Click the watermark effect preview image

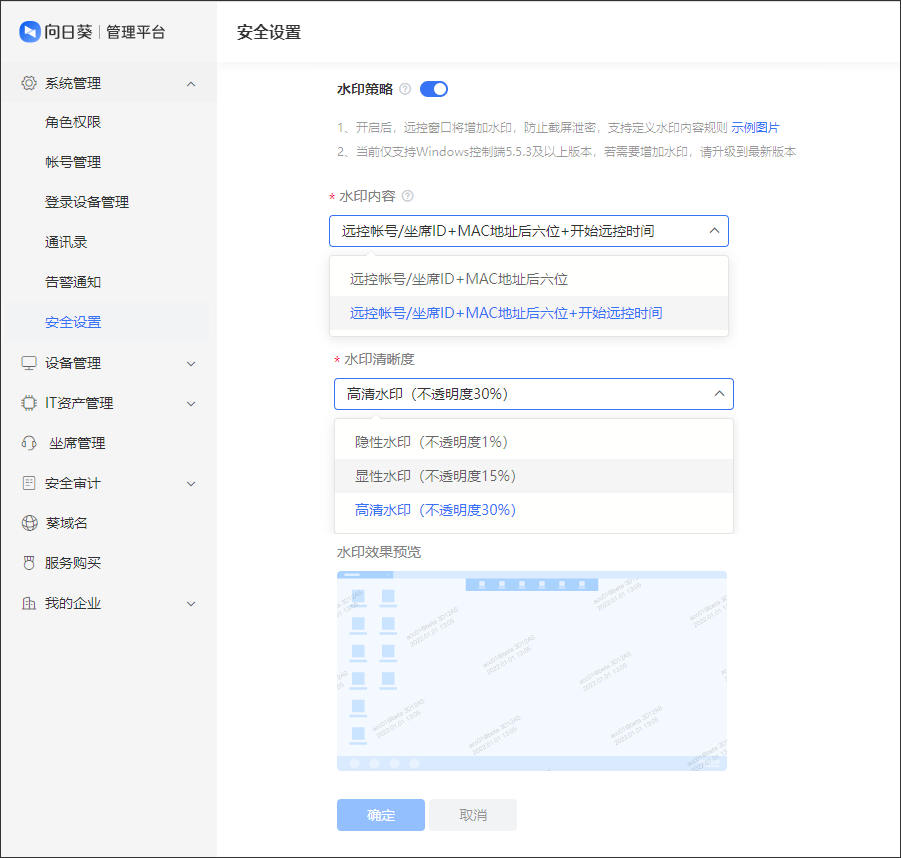pos(531,671)
